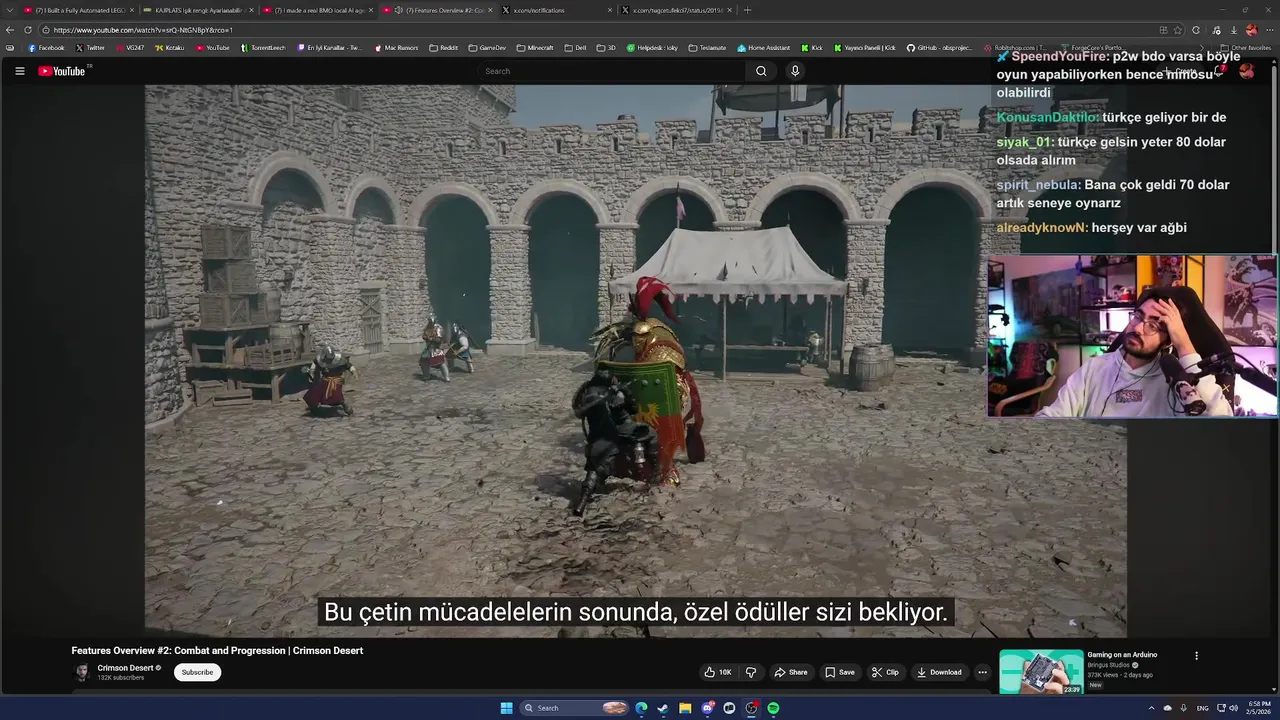
Task: Open the YouTube hamburger guide menu
Action: [19, 71]
